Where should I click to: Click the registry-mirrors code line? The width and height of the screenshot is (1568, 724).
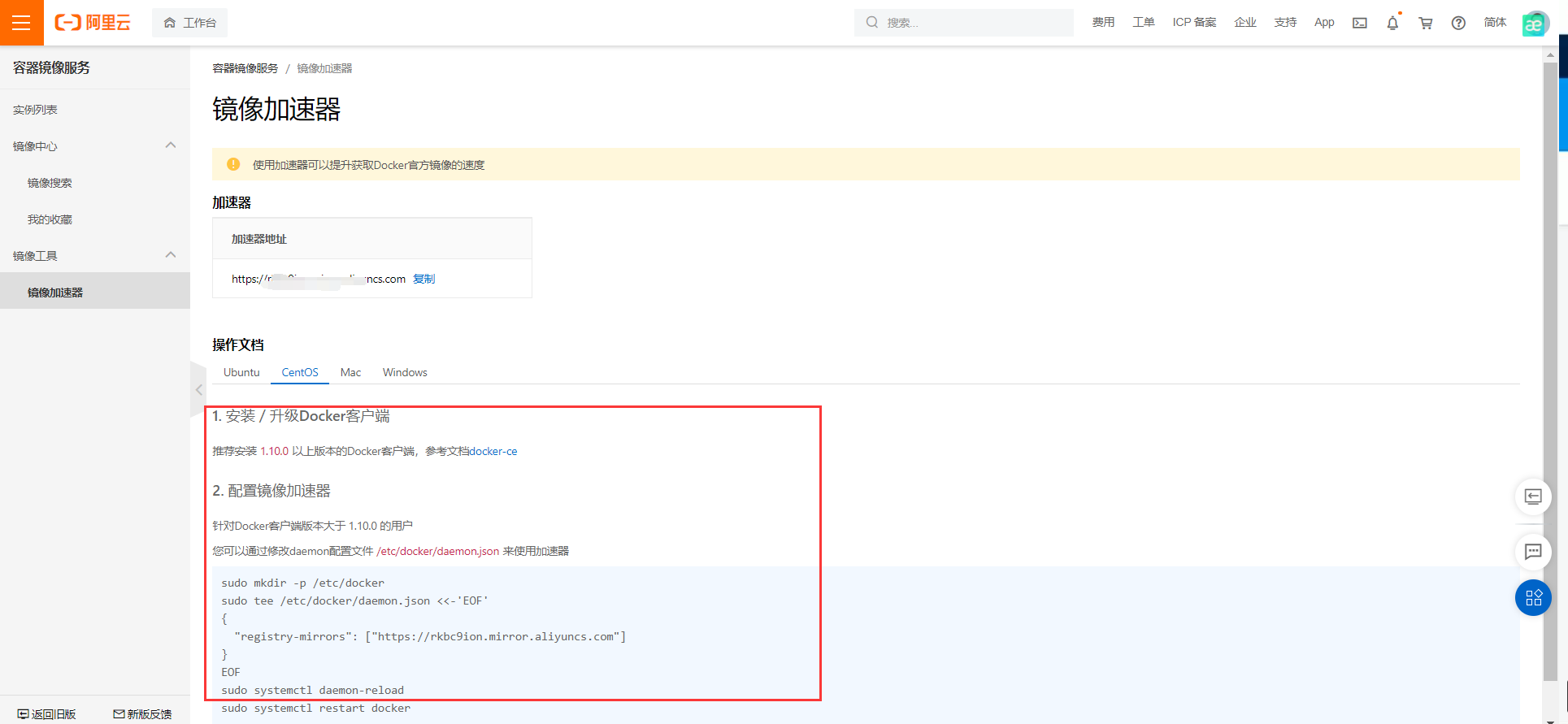[x=430, y=636]
